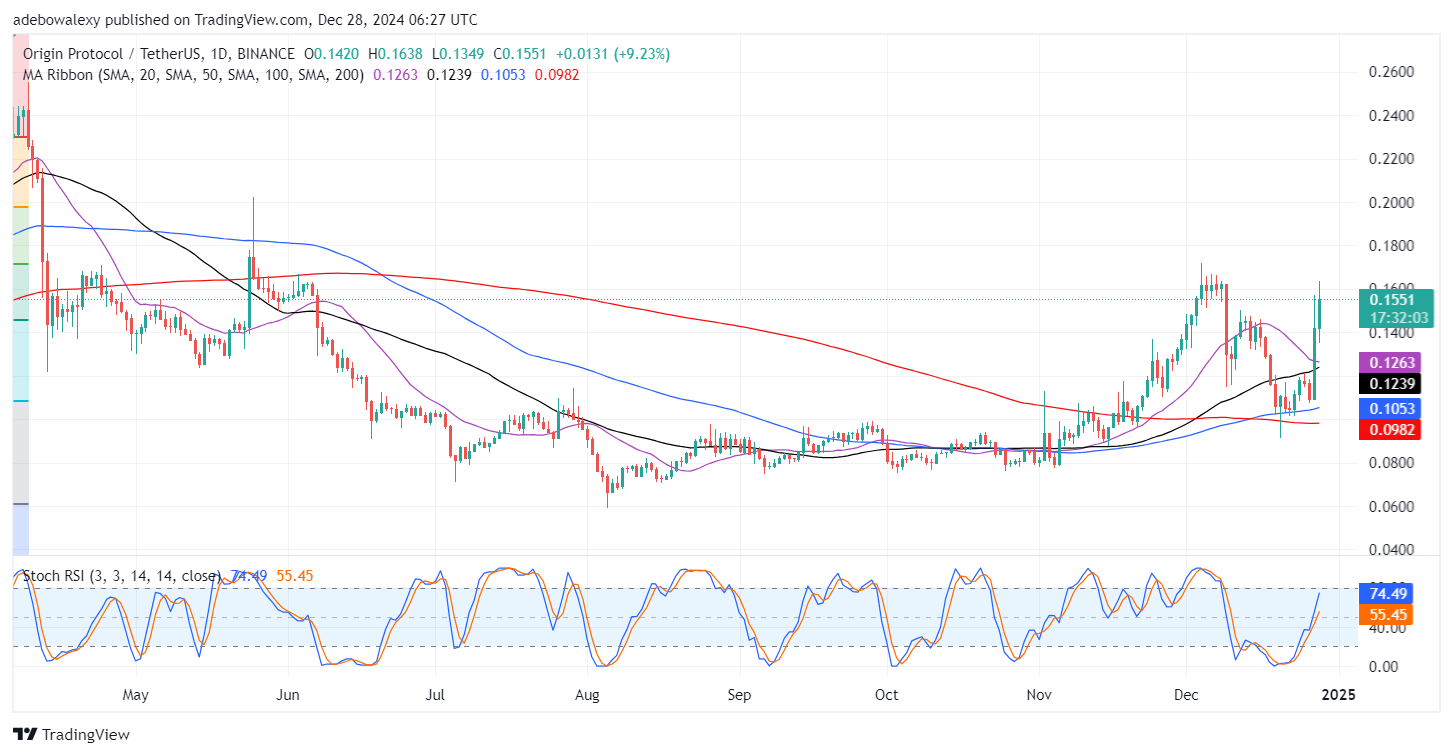Click the 0.0400 price axis tick
The width and height of the screenshot is (1453, 756).
point(1391,550)
